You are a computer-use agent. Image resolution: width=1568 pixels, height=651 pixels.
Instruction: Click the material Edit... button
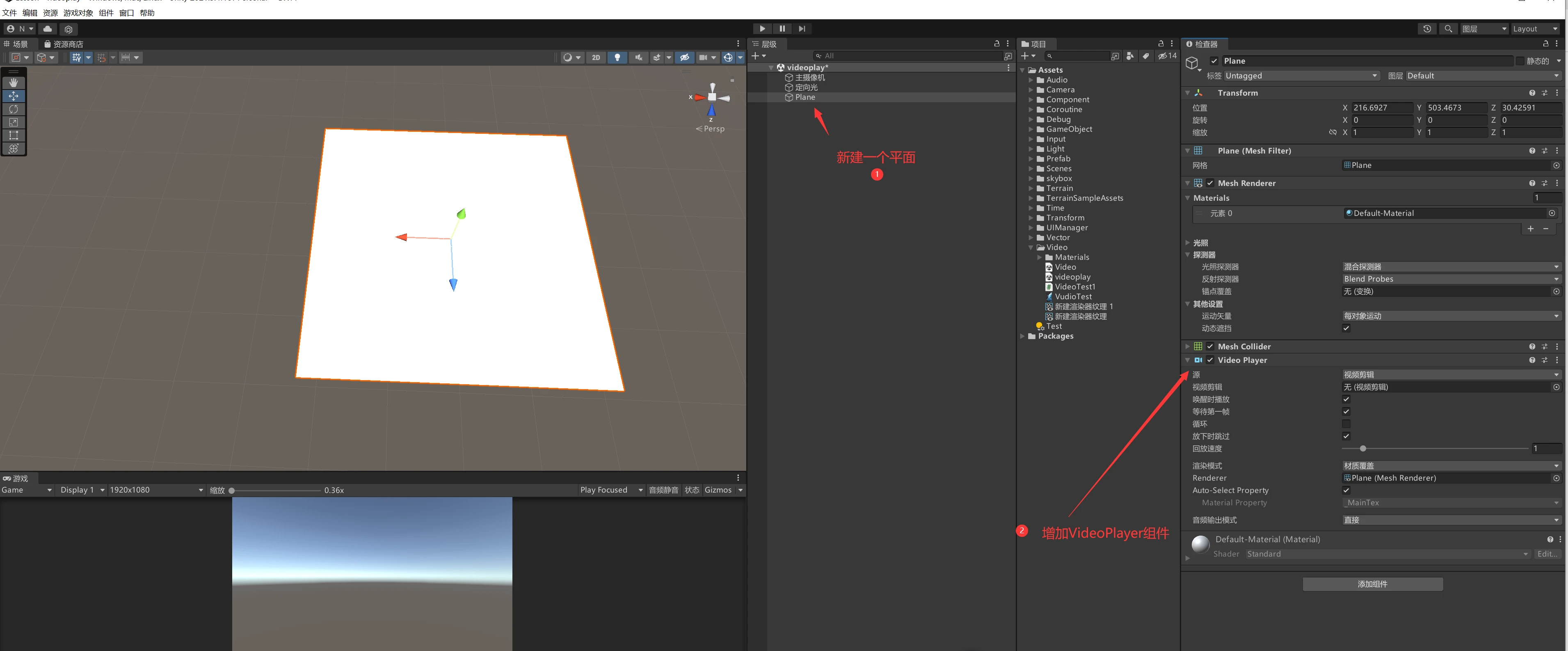pyautogui.click(x=1547, y=554)
